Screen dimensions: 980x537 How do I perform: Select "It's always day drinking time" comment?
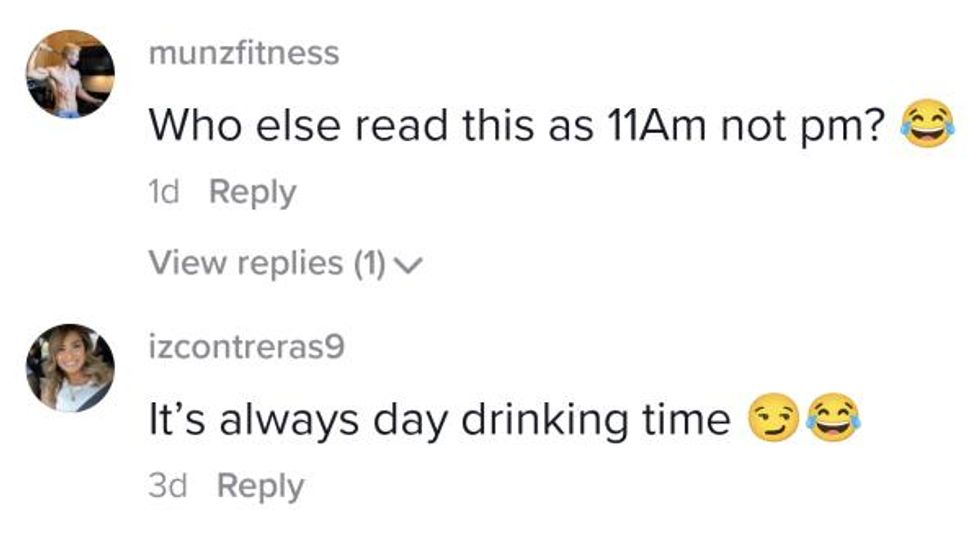click(x=438, y=420)
